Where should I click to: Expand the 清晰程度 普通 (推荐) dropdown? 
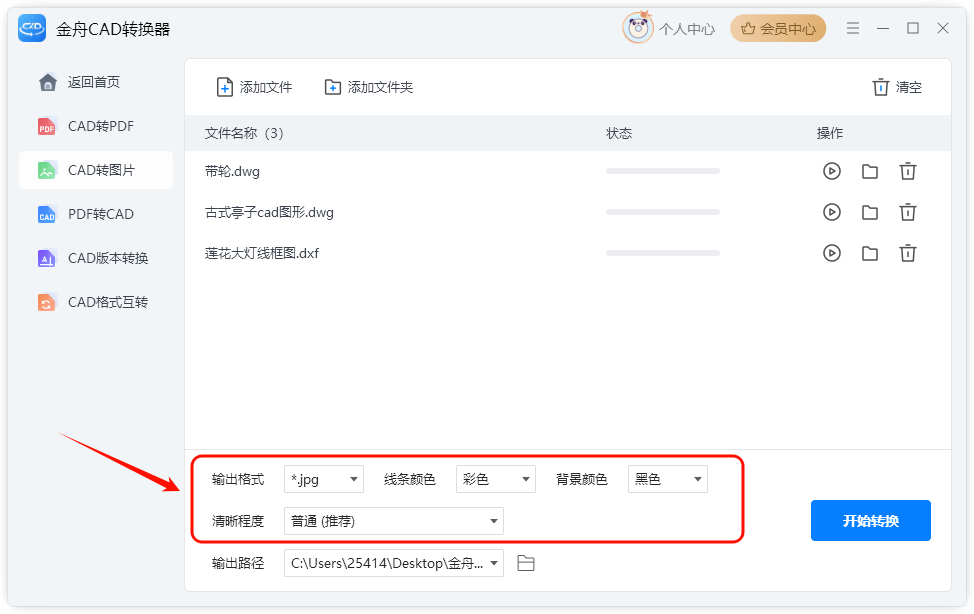point(394,521)
